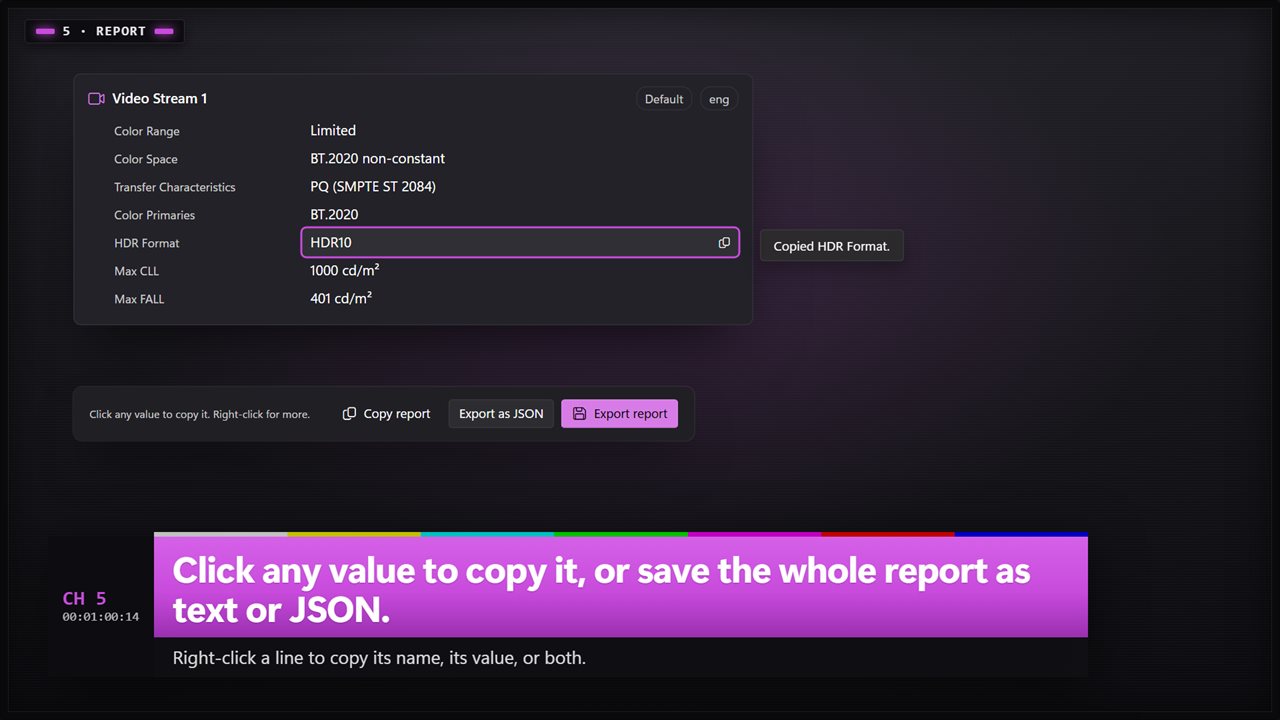Copy the Max CLL value '1000 cd/m²'
The height and width of the screenshot is (720, 1280).
pos(345,271)
